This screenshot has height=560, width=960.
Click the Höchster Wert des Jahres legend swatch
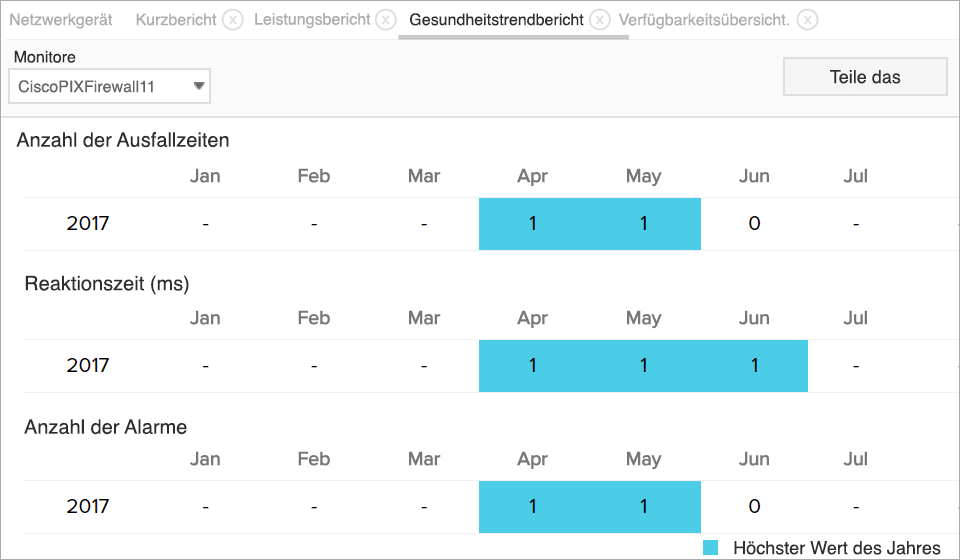[x=711, y=548]
